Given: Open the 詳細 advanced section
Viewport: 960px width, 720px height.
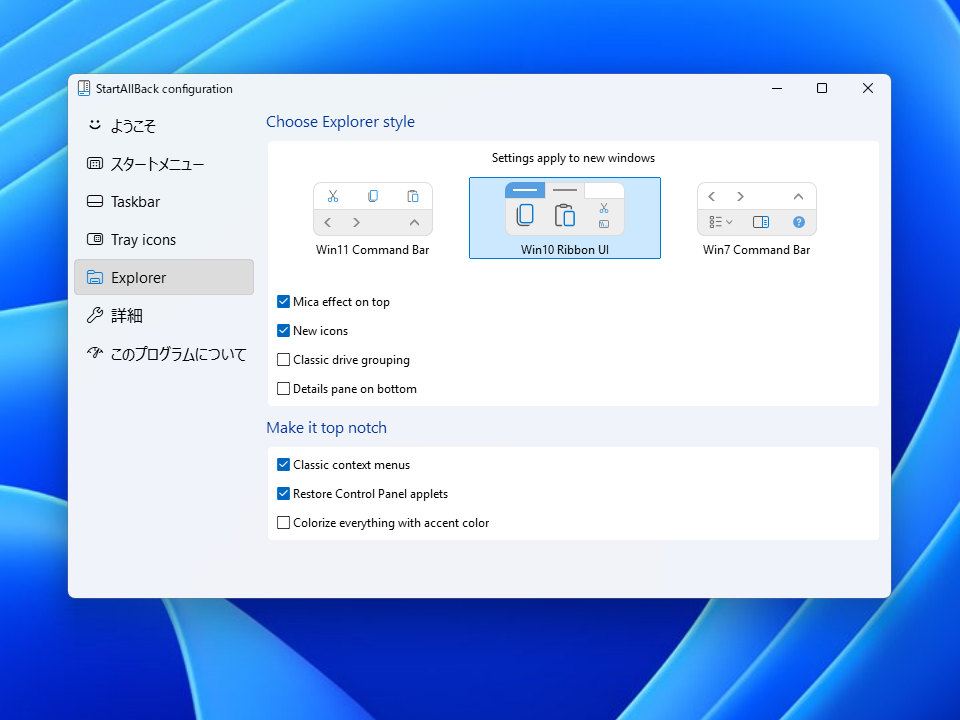Looking at the screenshot, I should 164,315.
